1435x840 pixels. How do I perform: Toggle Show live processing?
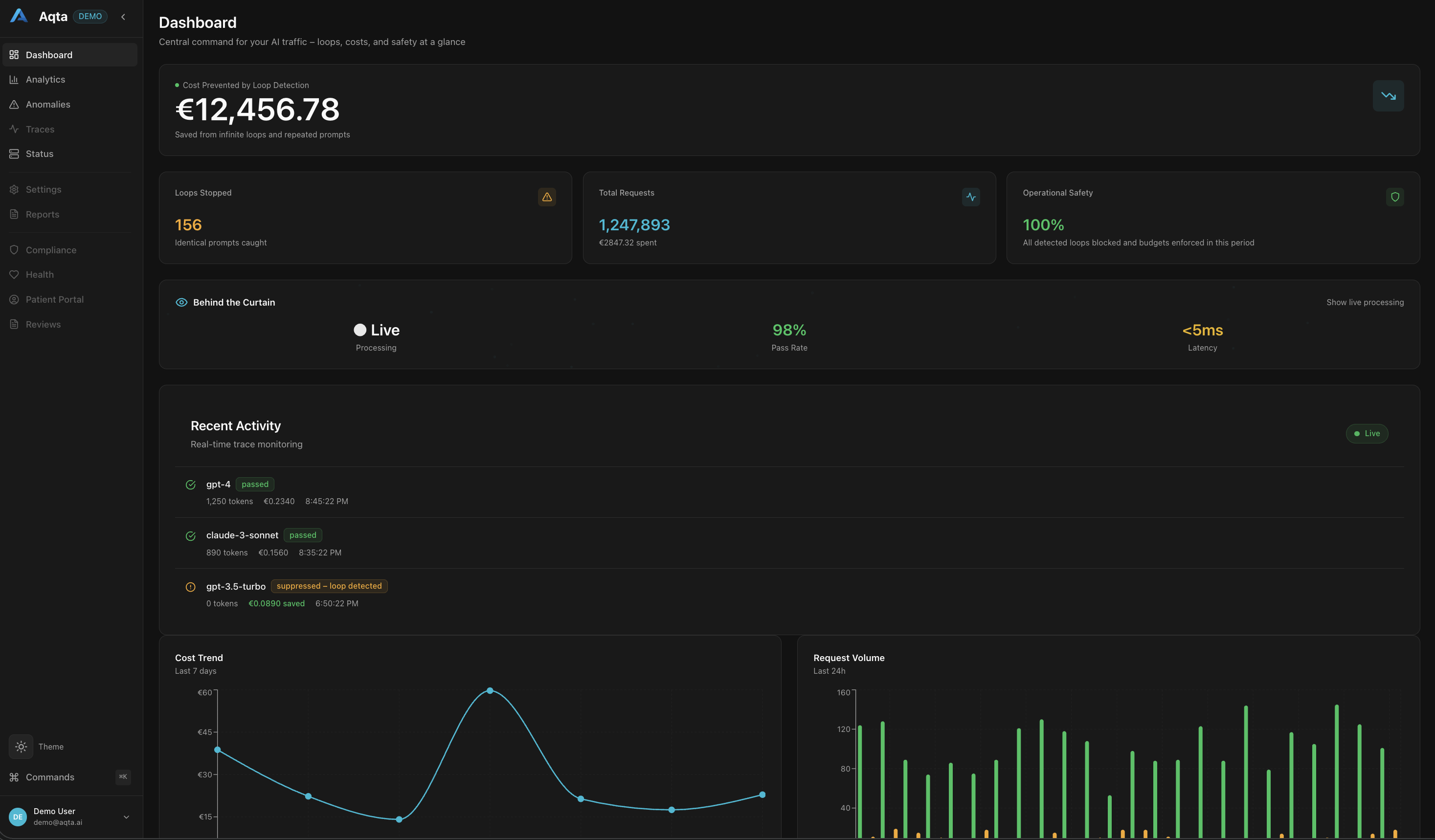(1365, 302)
